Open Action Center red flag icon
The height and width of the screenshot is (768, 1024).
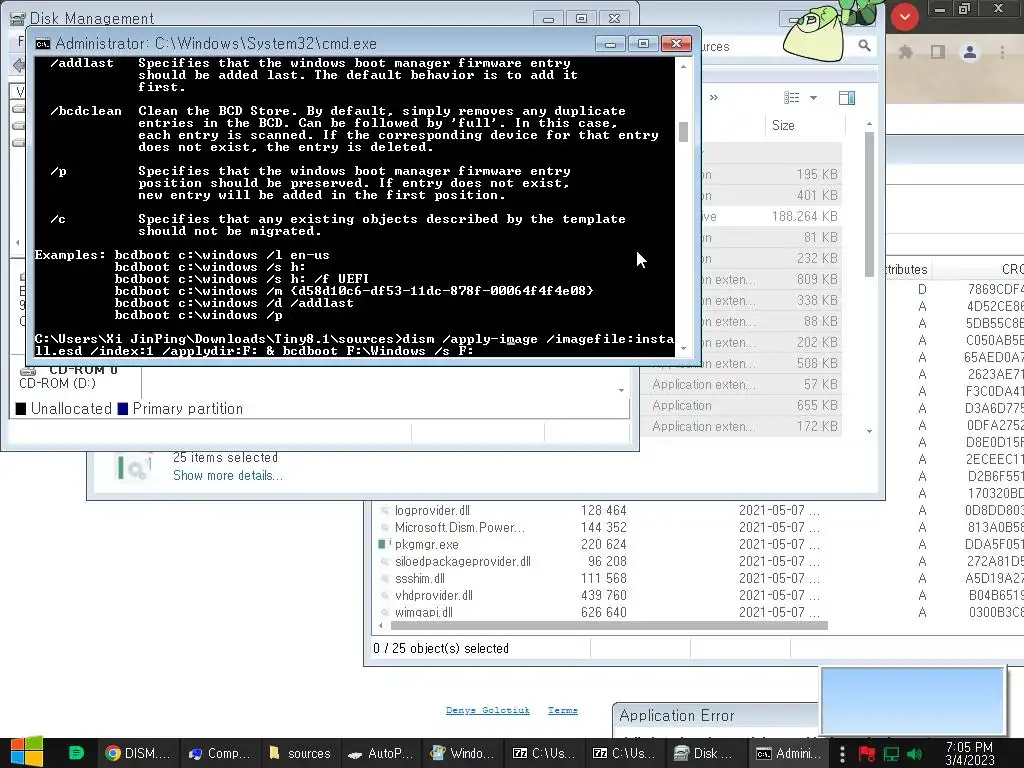[867, 754]
